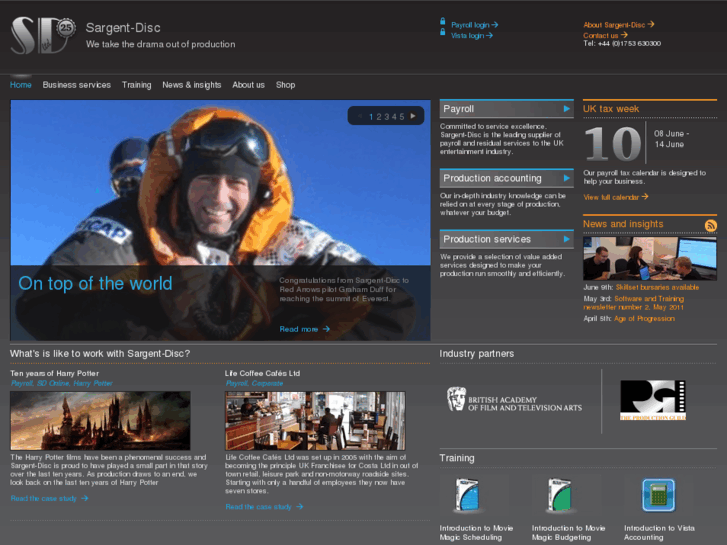Click the Production Guild partner logo
Image resolution: width=727 pixels, height=545 pixels.
(x=653, y=400)
